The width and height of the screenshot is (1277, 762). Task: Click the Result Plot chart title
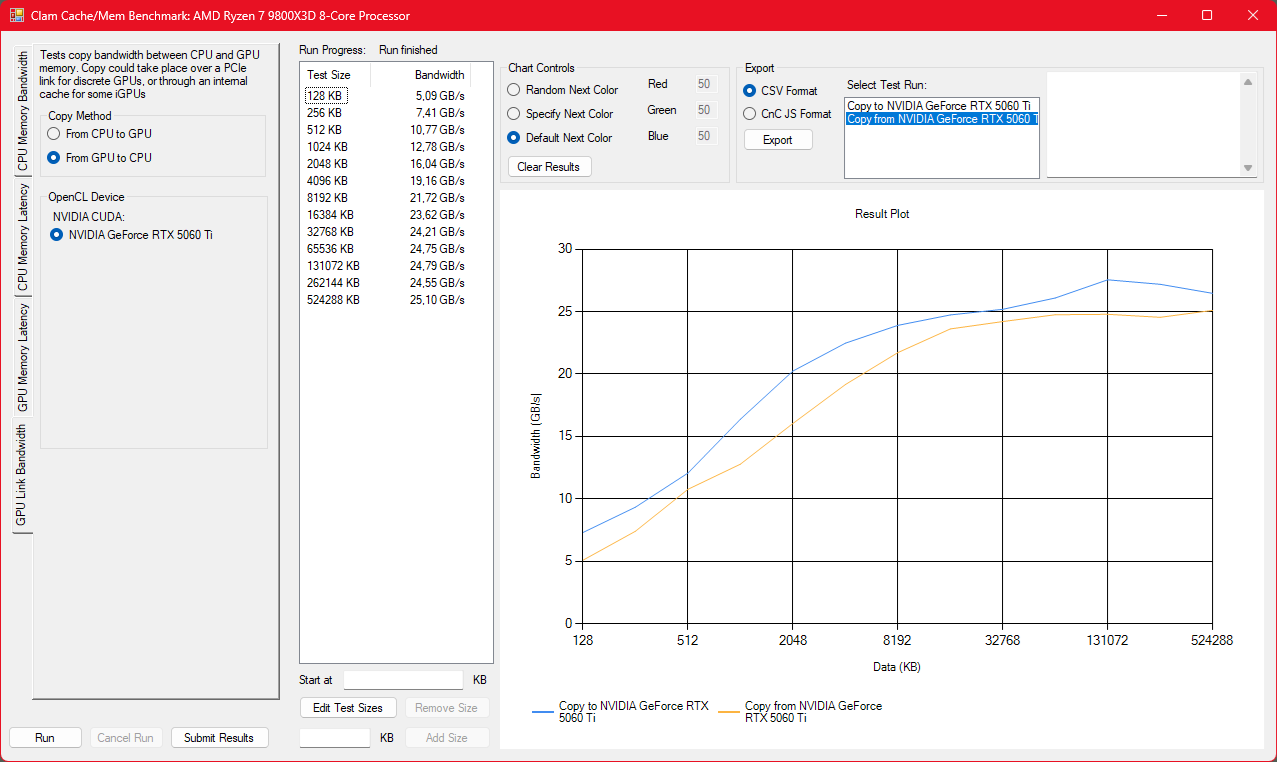click(882, 214)
